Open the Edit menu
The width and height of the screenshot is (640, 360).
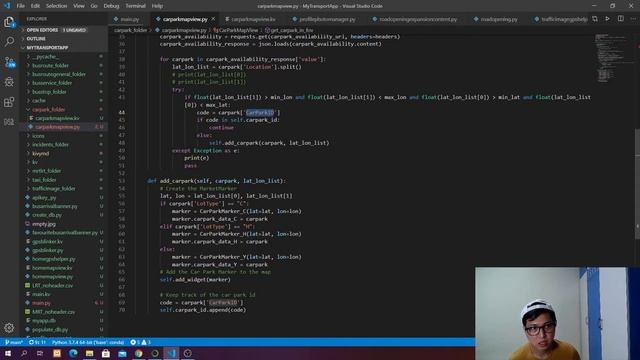click(x=35, y=6)
